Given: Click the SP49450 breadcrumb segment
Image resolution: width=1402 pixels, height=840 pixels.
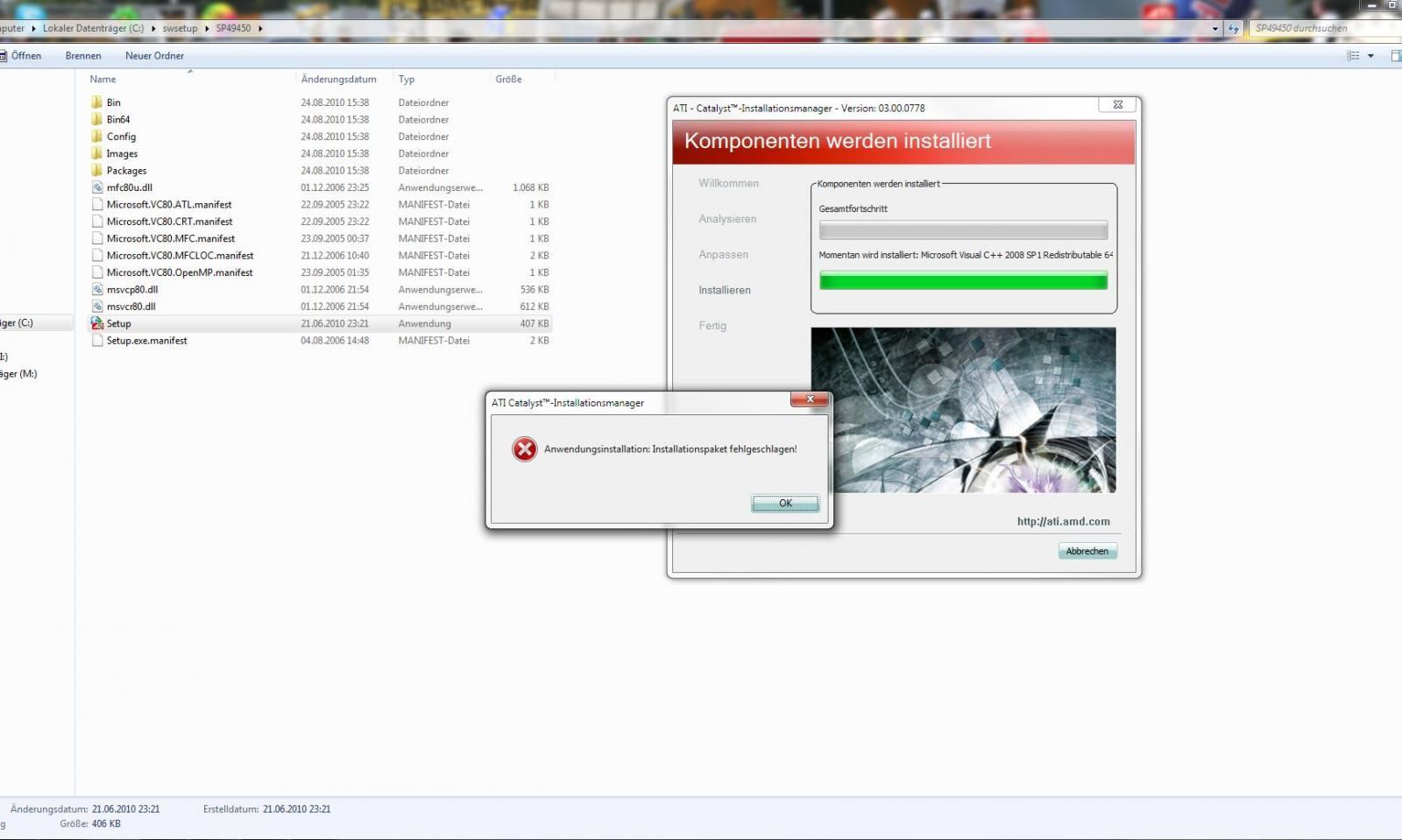Looking at the screenshot, I should pyautogui.click(x=233, y=28).
